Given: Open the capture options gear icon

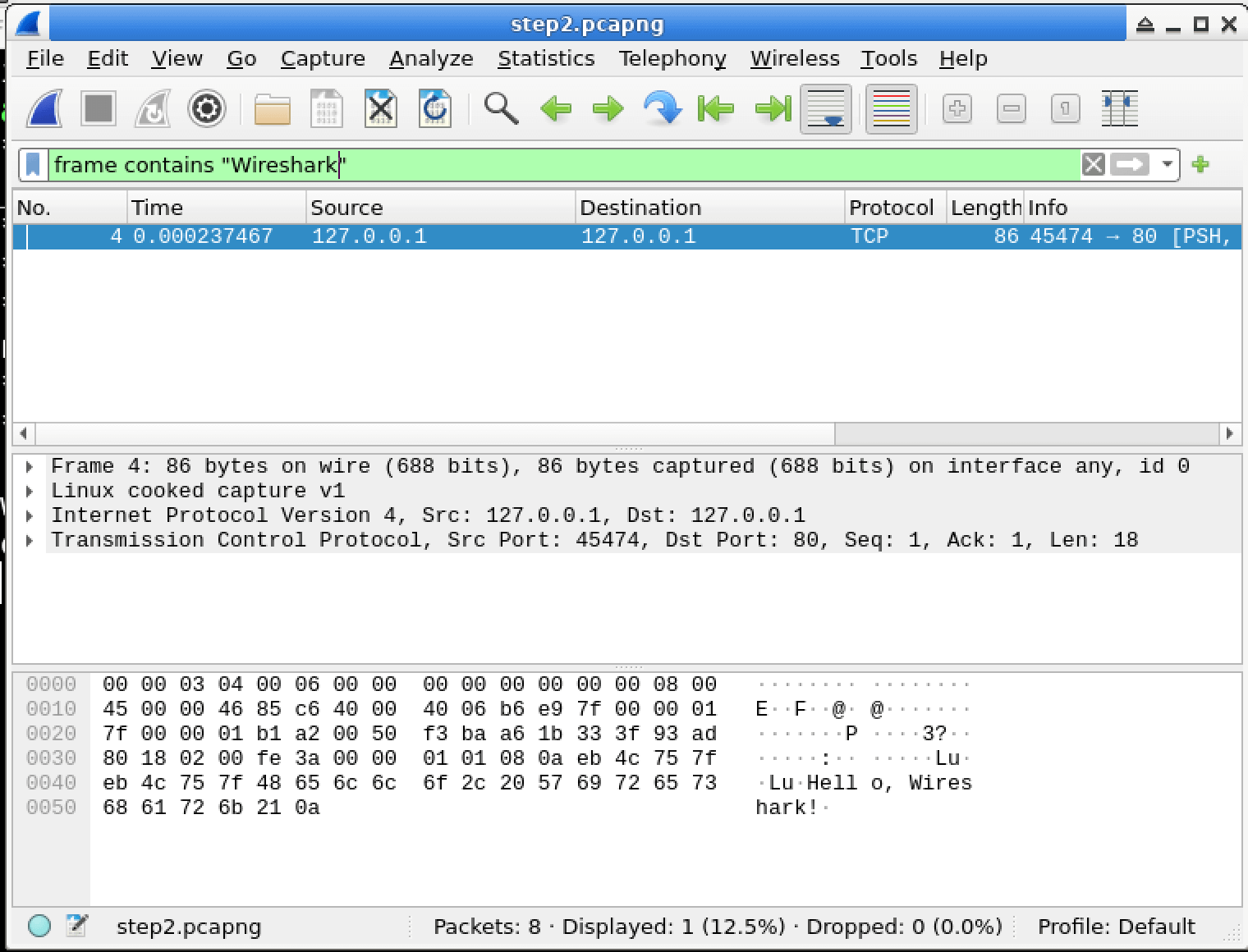Looking at the screenshot, I should pyautogui.click(x=205, y=108).
